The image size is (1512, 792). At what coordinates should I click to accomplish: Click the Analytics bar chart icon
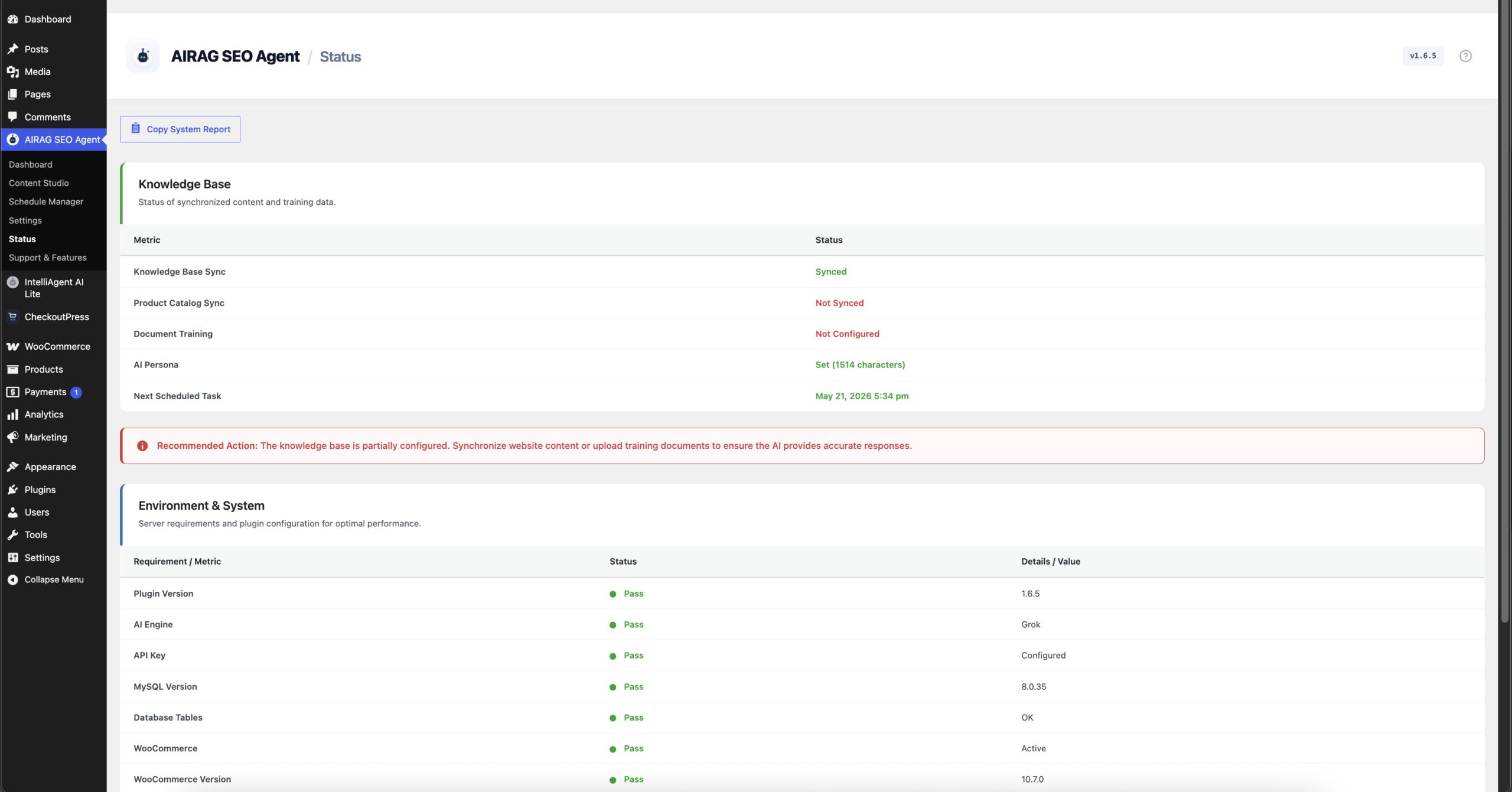point(12,415)
